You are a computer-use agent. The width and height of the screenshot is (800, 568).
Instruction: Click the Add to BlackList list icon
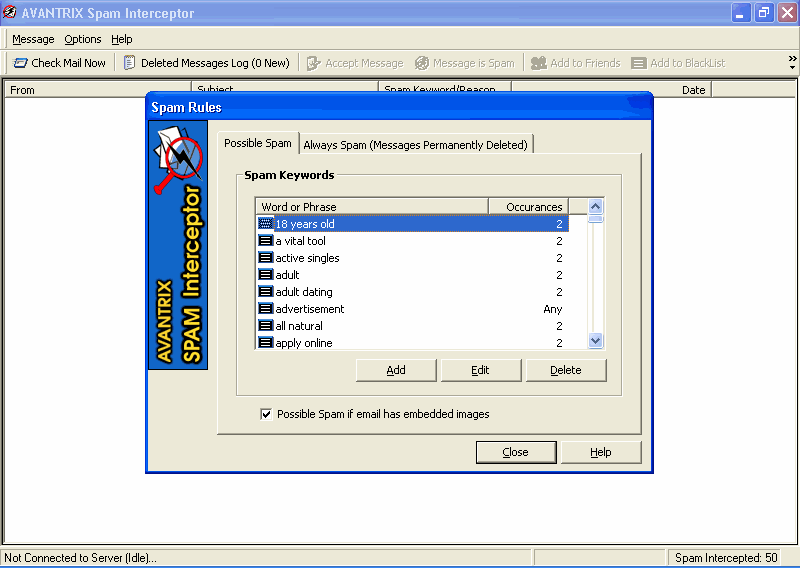pyautogui.click(x=639, y=63)
